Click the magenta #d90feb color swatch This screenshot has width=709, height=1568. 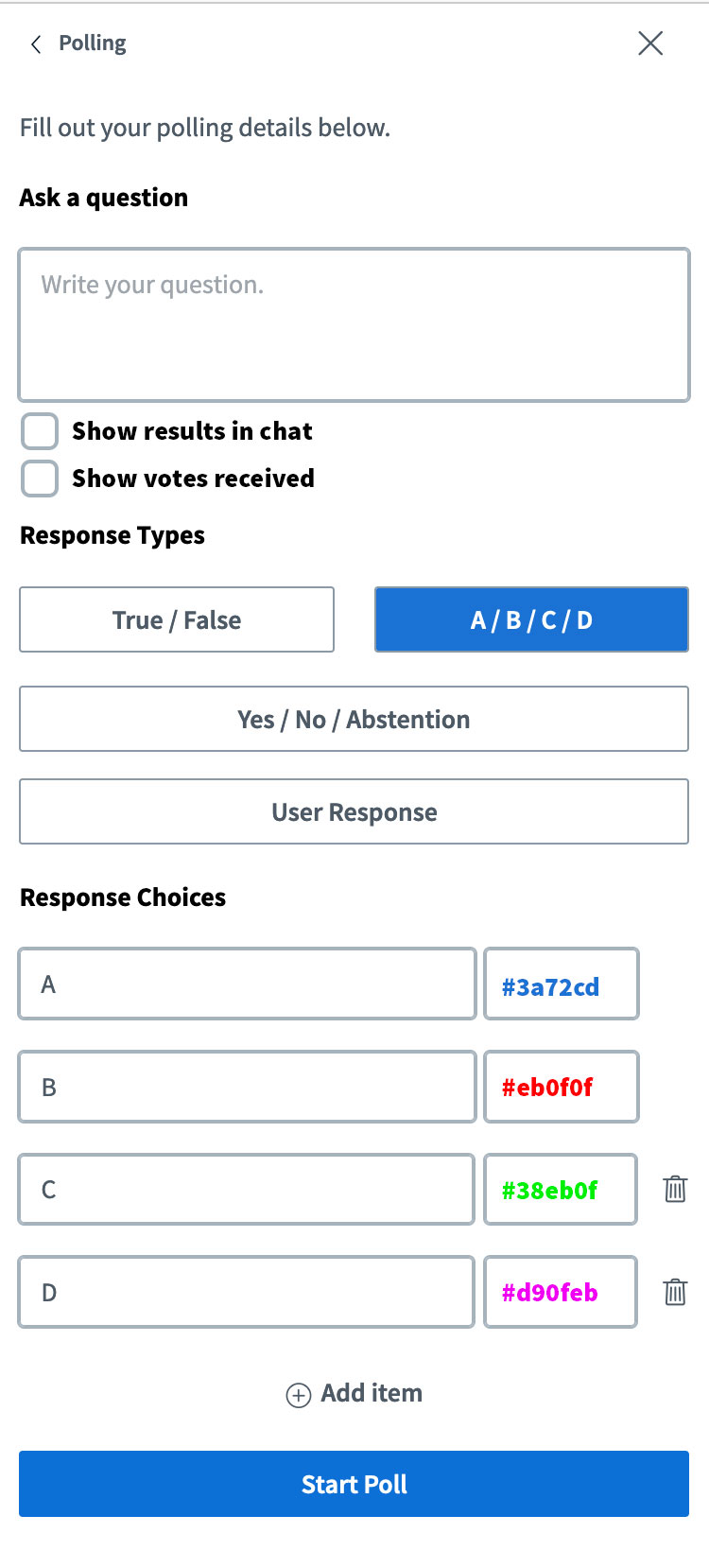click(561, 1292)
